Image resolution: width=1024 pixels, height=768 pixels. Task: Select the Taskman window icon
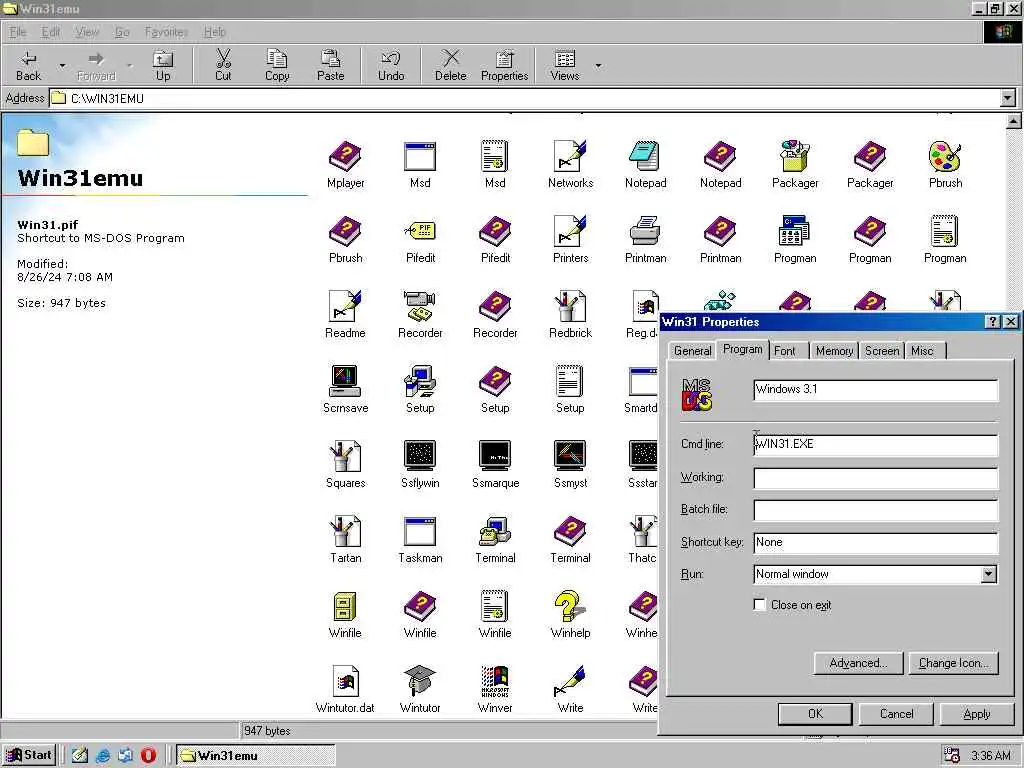coord(420,532)
